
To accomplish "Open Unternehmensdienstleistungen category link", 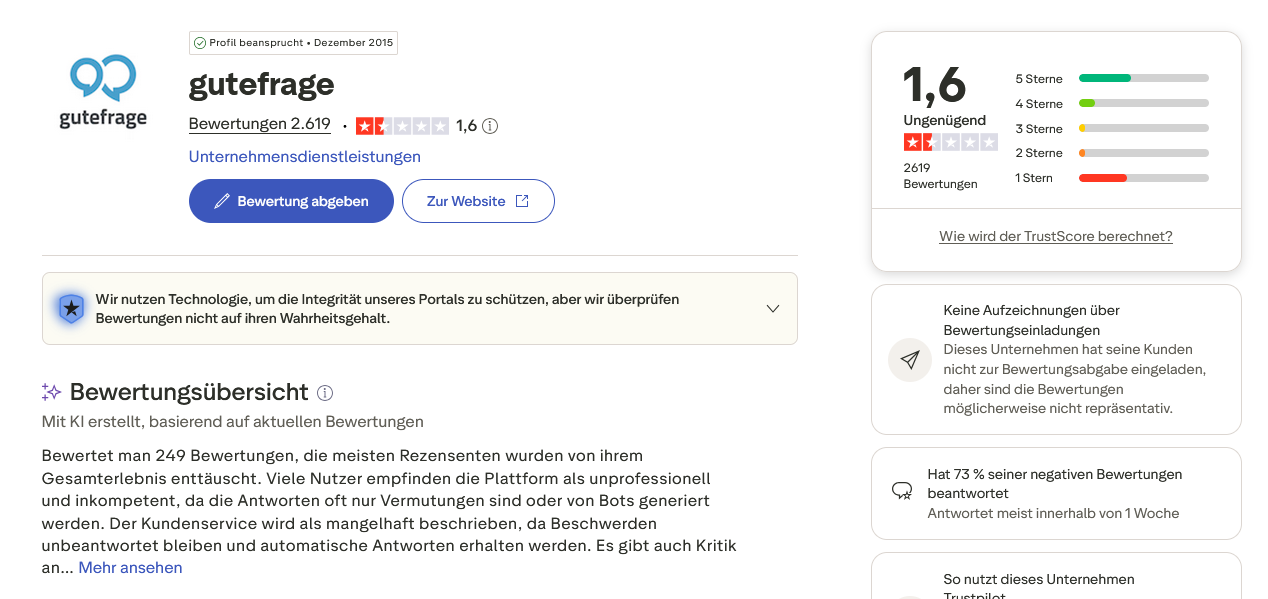I will (305, 157).
